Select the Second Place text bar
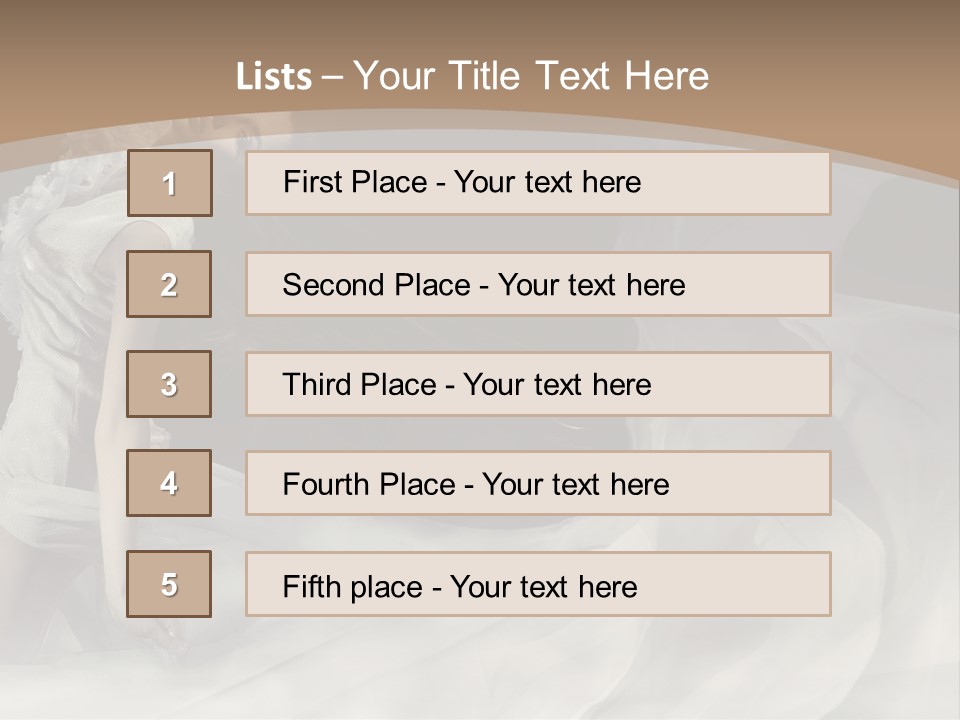 [x=538, y=284]
